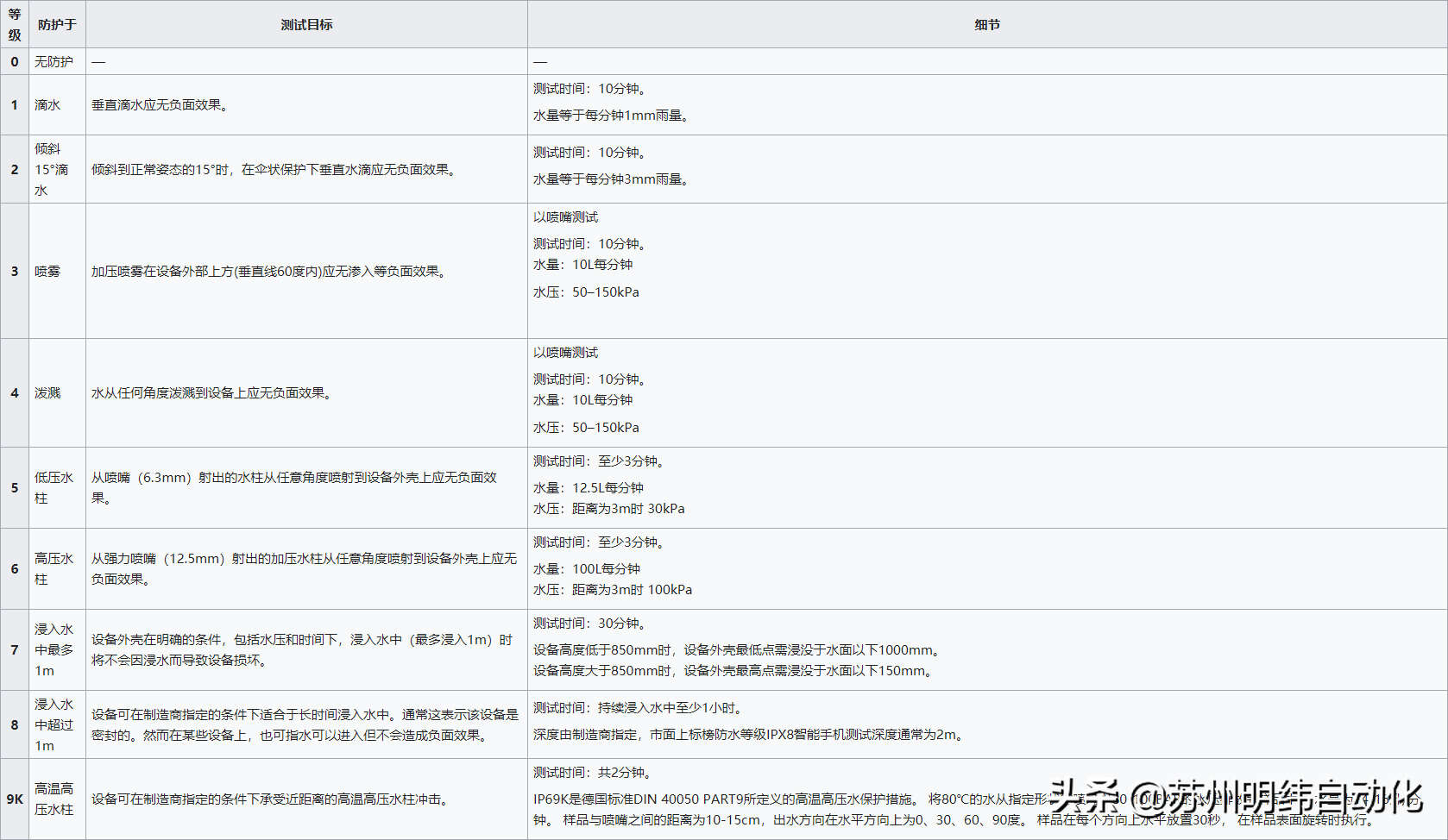Click the "防护于" column header

point(57,25)
